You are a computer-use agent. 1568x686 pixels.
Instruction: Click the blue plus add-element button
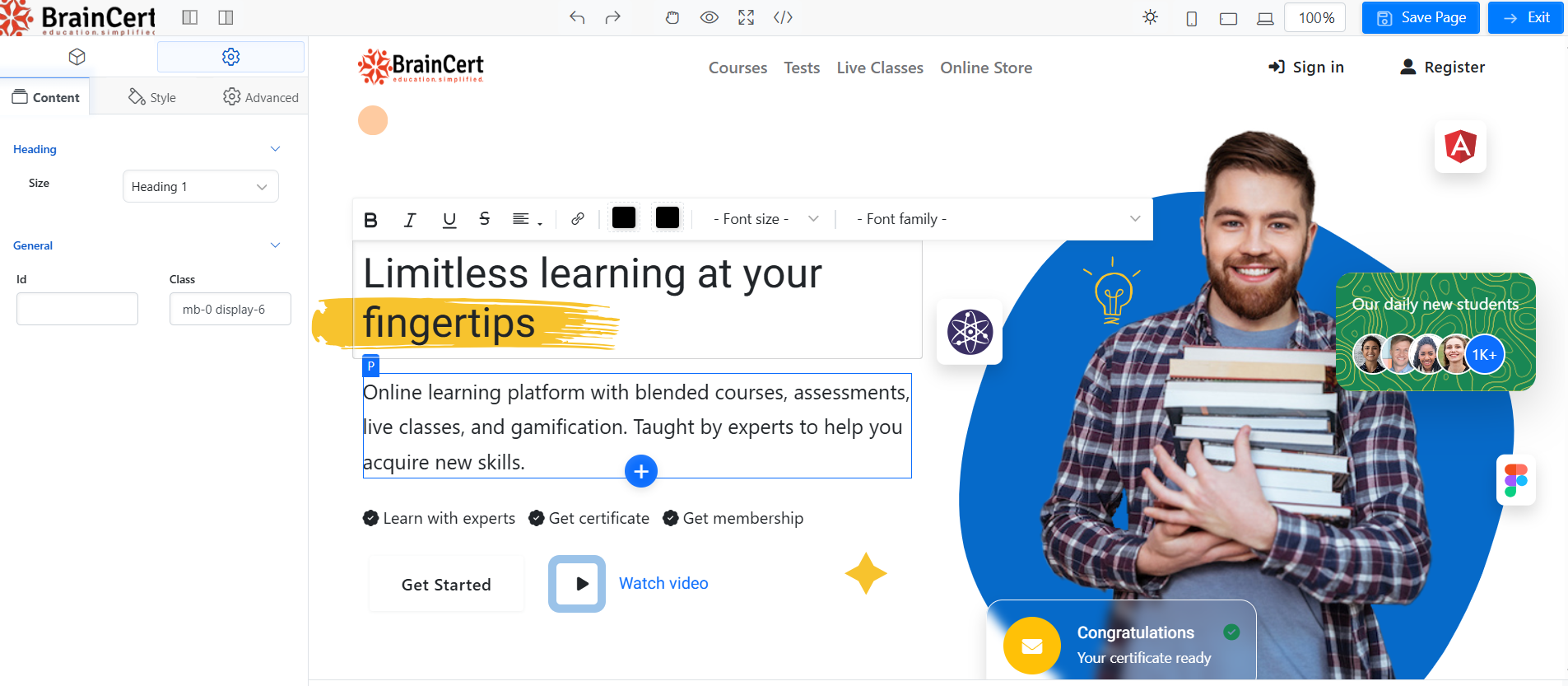pos(641,471)
